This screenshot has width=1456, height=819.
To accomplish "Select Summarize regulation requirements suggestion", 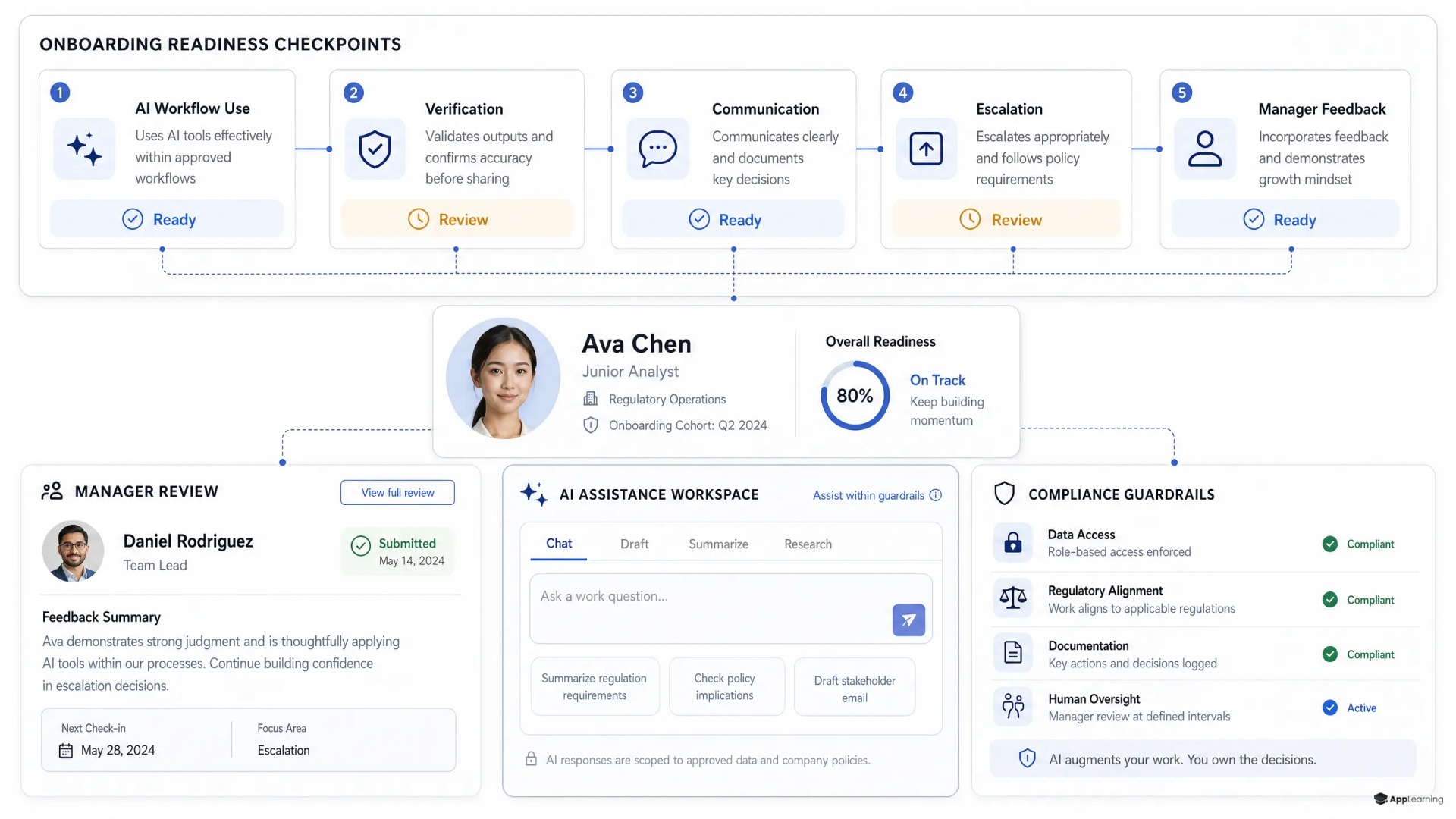I will [x=595, y=686].
